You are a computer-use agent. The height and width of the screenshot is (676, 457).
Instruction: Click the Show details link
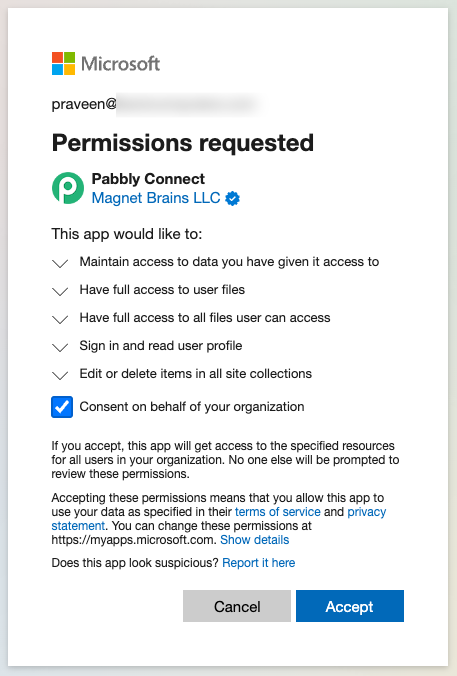pyautogui.click(x=254, y=540)
